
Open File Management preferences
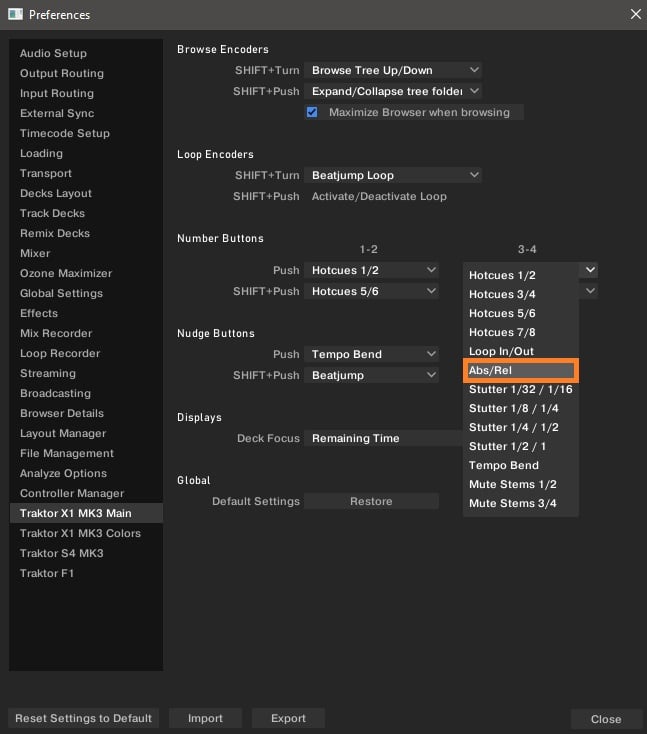coord(86,454)
